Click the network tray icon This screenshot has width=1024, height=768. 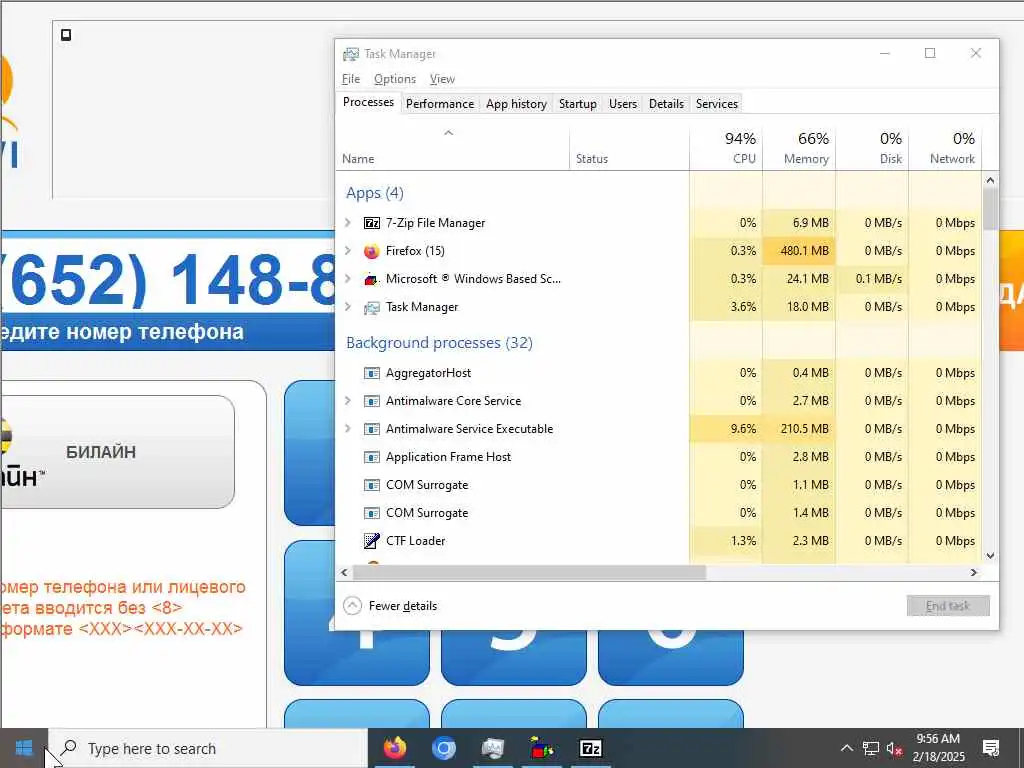point(871,748)
